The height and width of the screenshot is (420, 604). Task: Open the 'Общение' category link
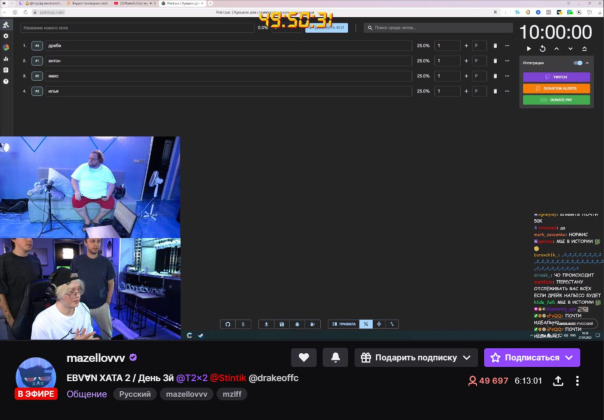click(x=87, y=394)
